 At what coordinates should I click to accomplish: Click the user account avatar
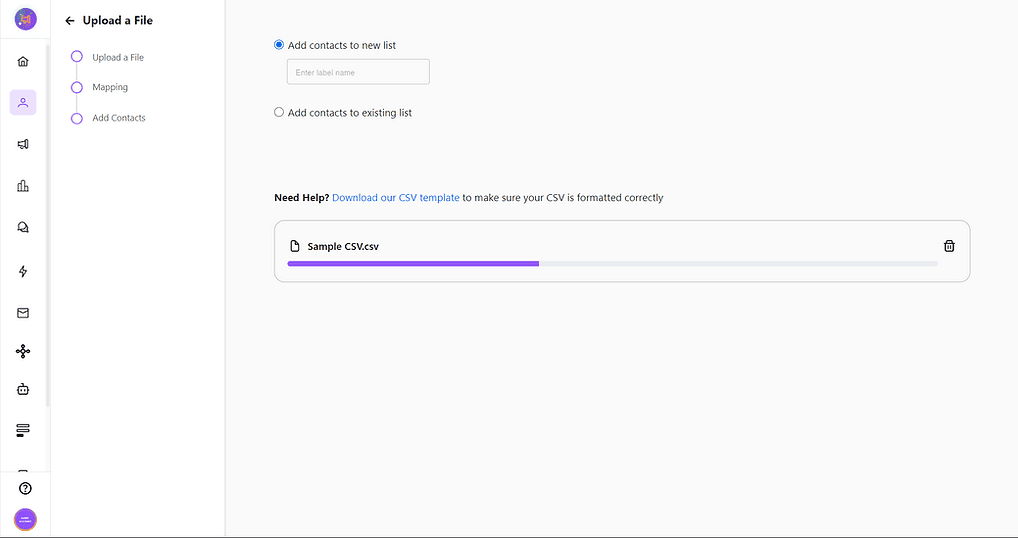pos(25,520)
